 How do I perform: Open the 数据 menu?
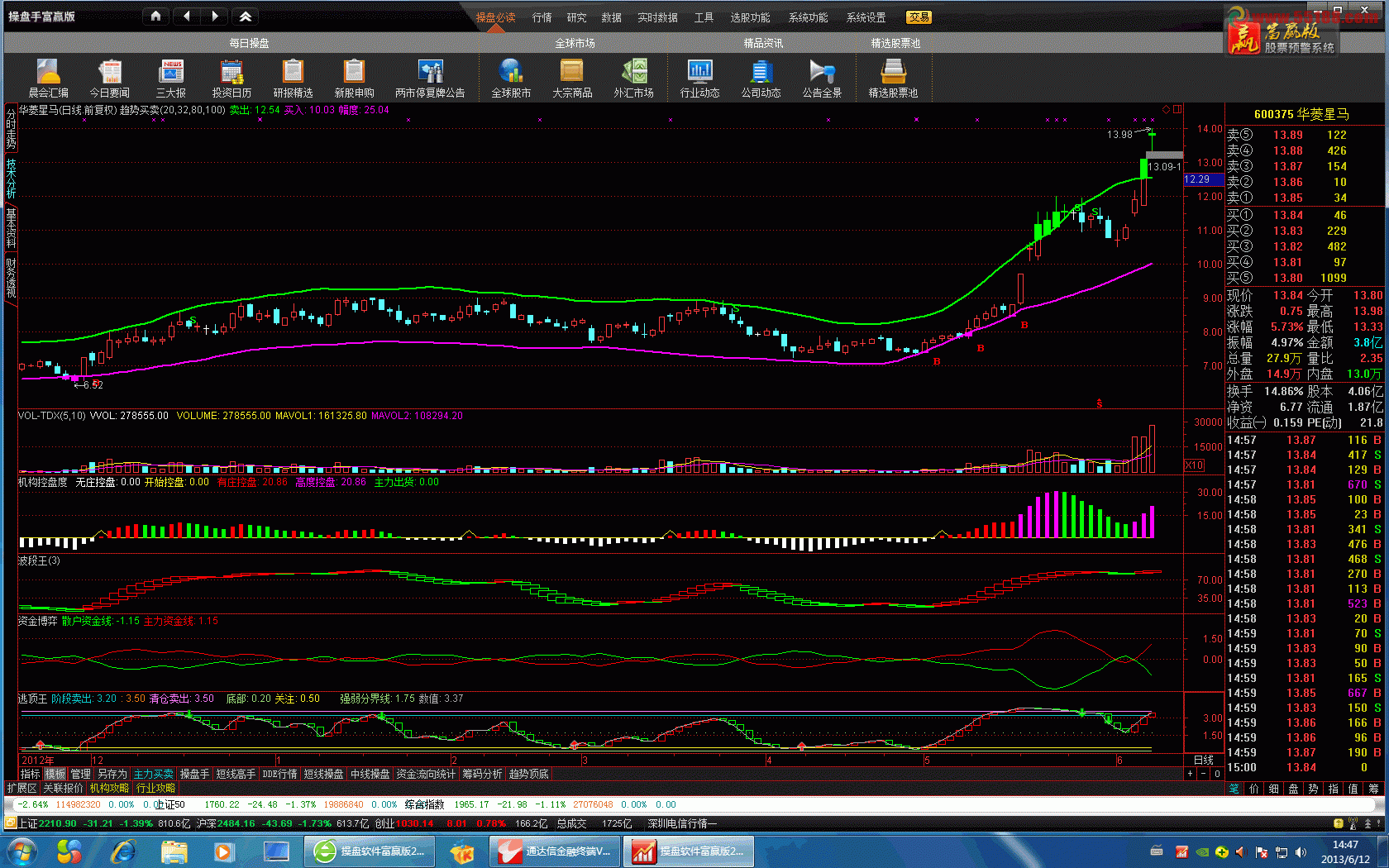pos(611,17)
